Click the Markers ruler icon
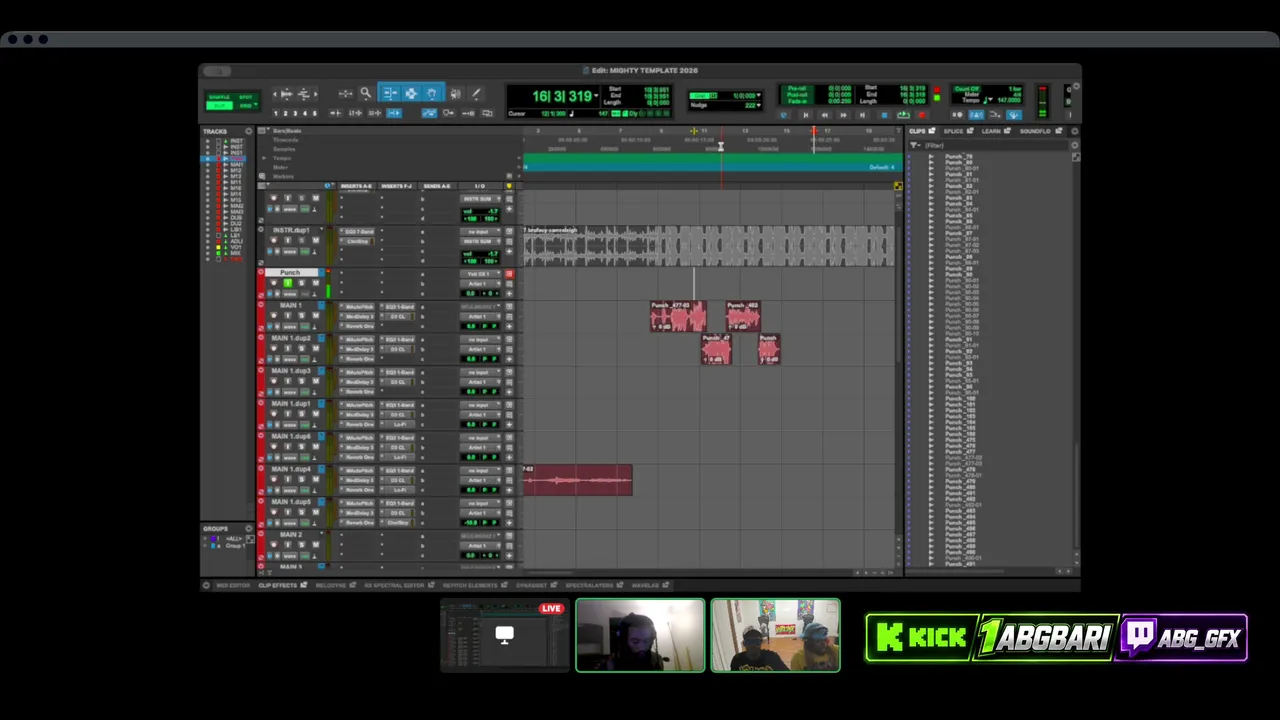The width and height of the screenshot is (1280, 720). pos(262,176)
